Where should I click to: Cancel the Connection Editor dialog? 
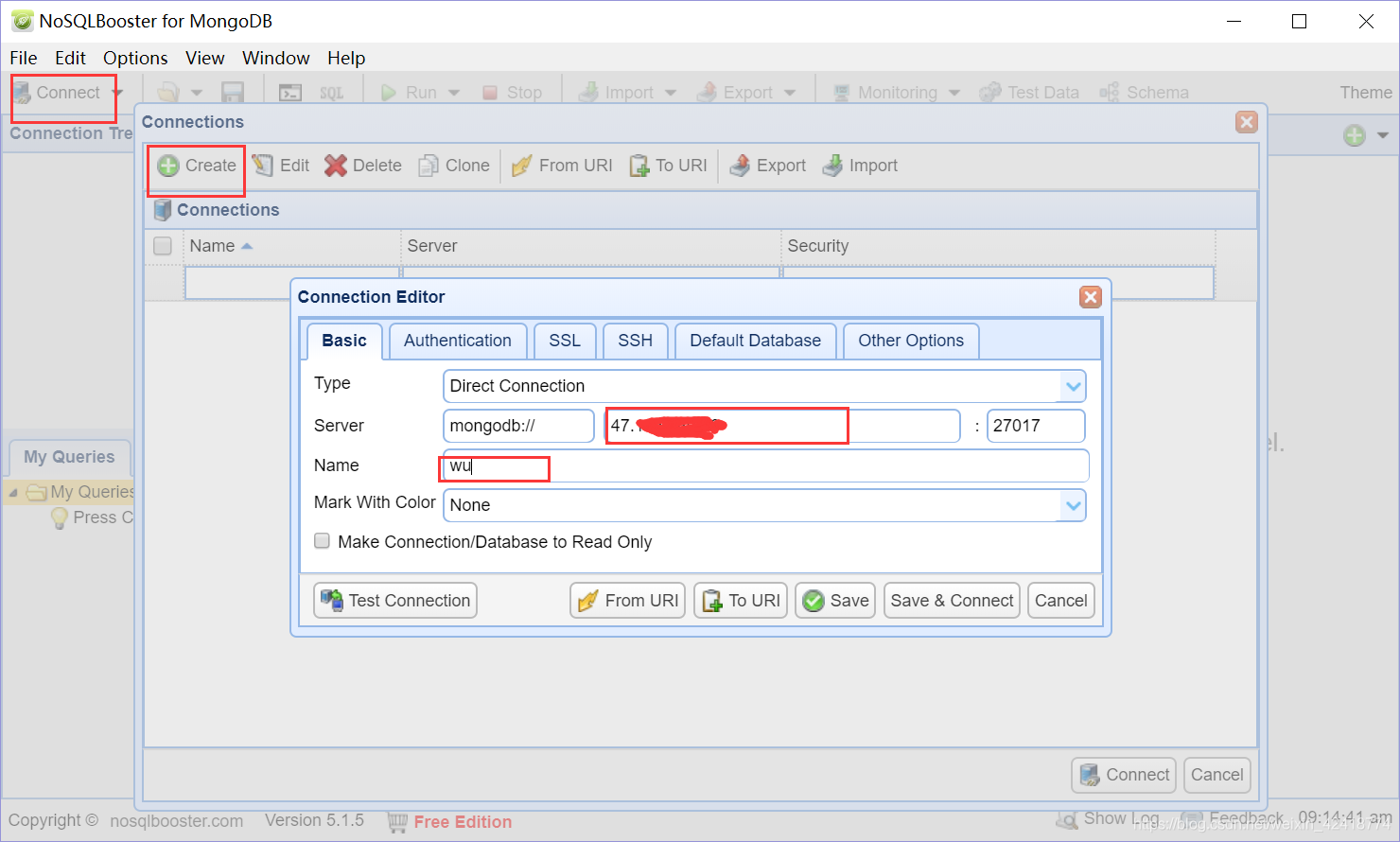[1061, 601]
